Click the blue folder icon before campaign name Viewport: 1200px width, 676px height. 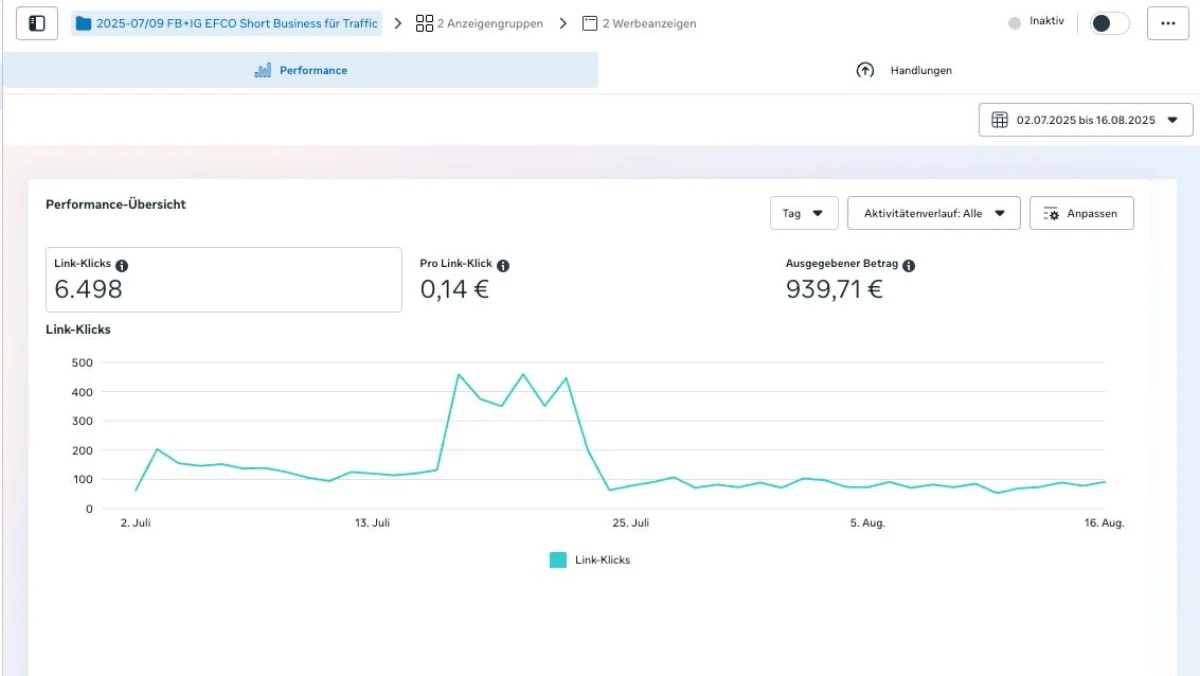pos(85,22)
